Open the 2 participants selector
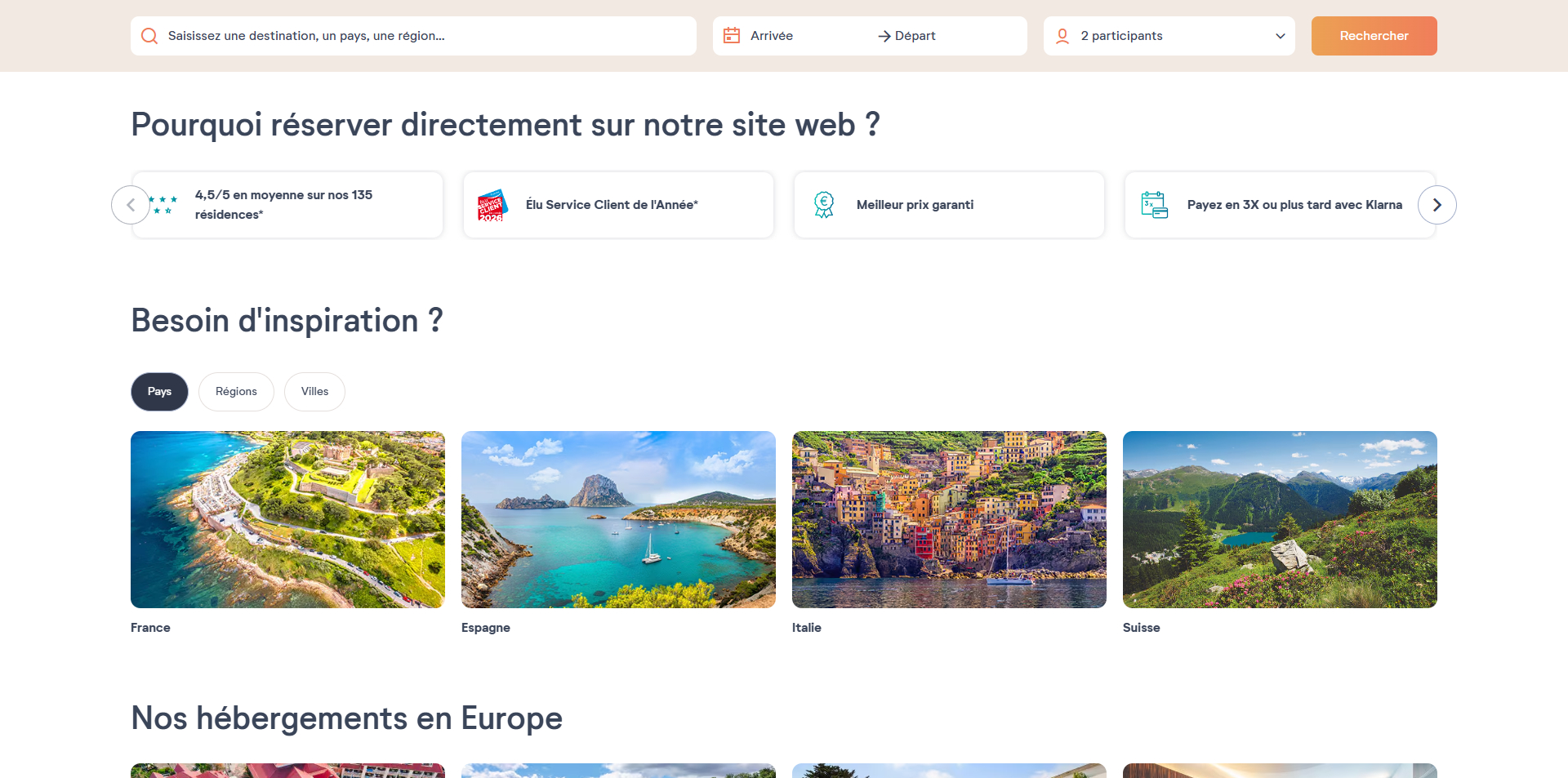This screenshot has width=1568, height=778. [1169, 36]
